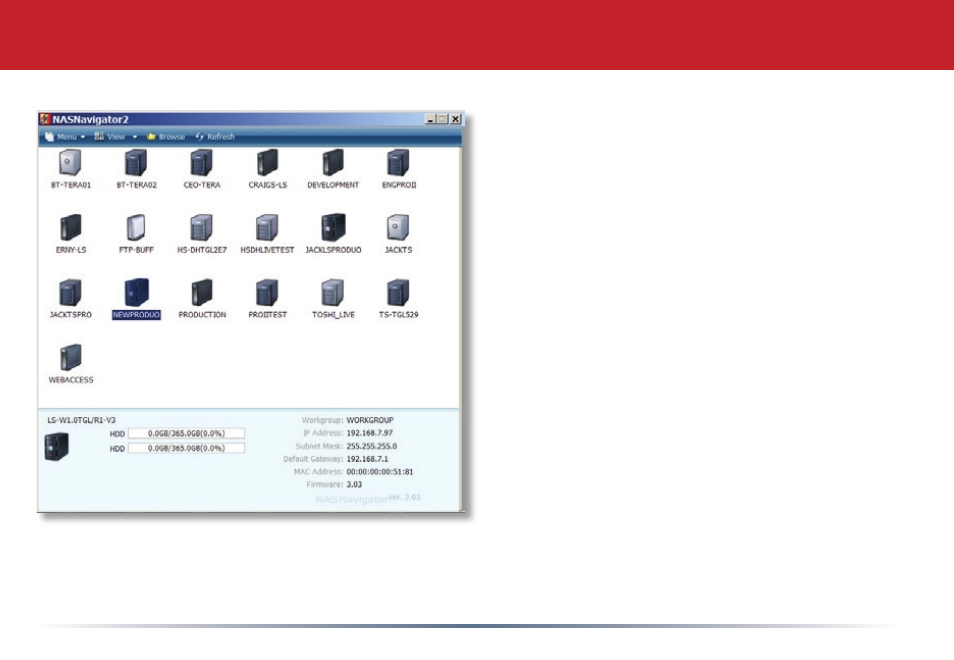Open the Menu toolbar item
Image resolution: width=954 pixels, height=660 pixels.
(x=67, y=137)
